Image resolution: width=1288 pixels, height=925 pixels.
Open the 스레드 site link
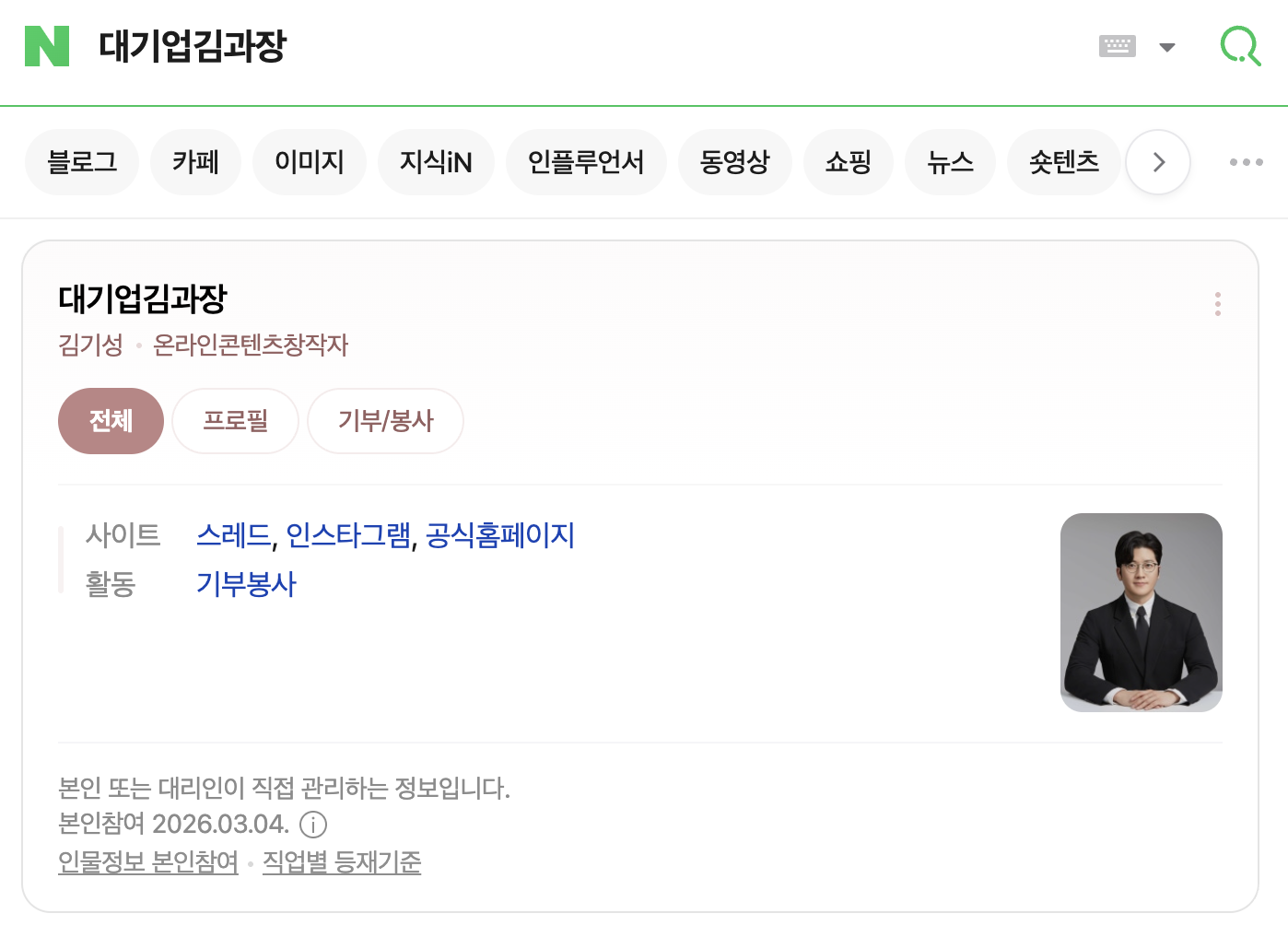(x=233, y=535)
